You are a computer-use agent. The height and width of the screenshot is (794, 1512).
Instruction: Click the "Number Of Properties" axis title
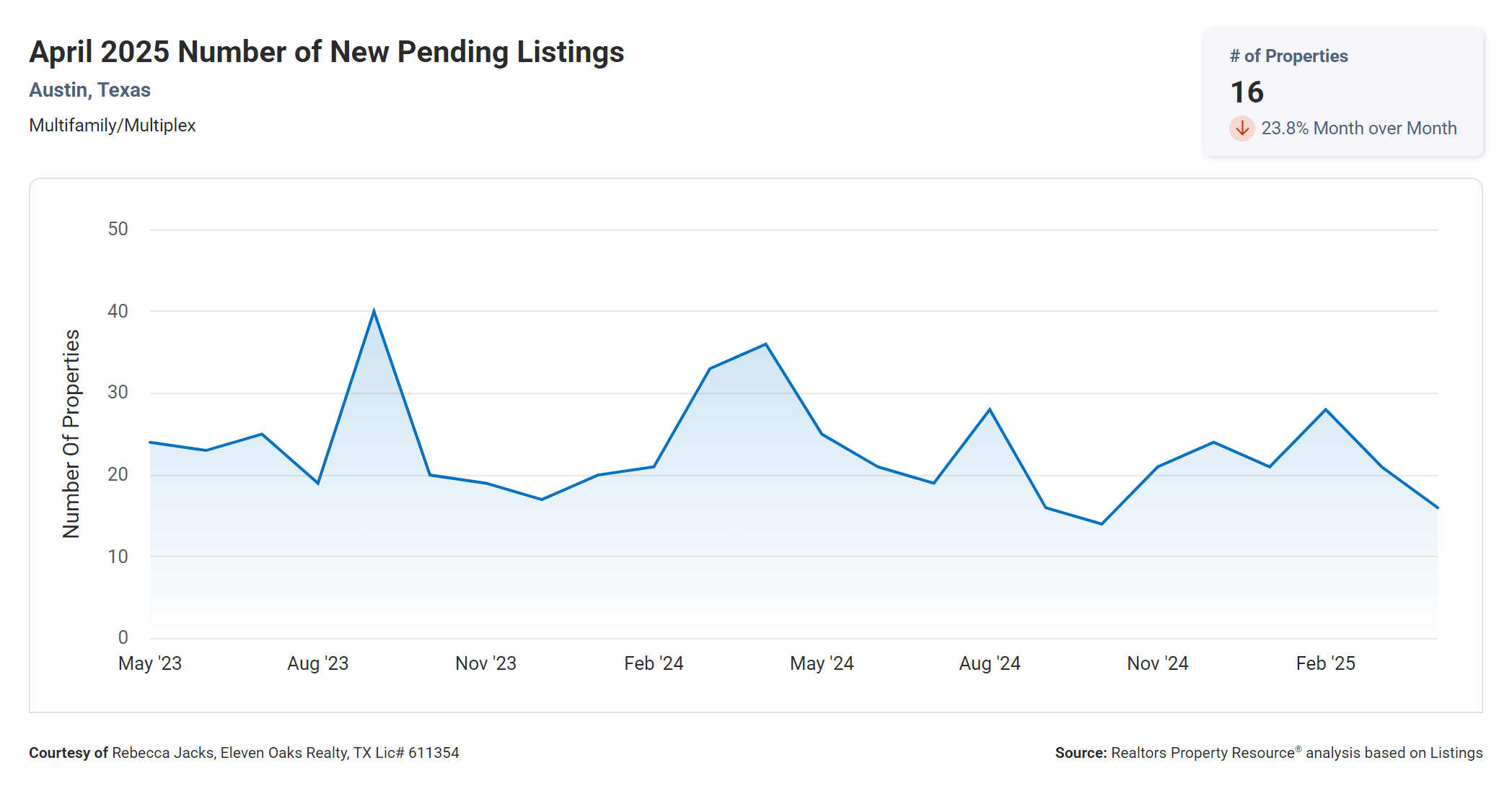(71, 433)
